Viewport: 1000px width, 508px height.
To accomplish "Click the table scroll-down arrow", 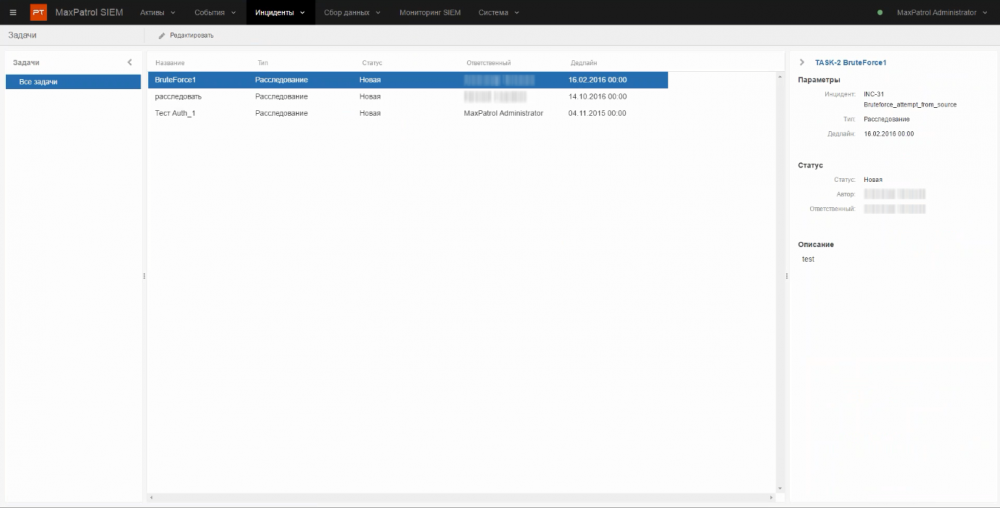I will pyautogui.click(x=779, y=489).
